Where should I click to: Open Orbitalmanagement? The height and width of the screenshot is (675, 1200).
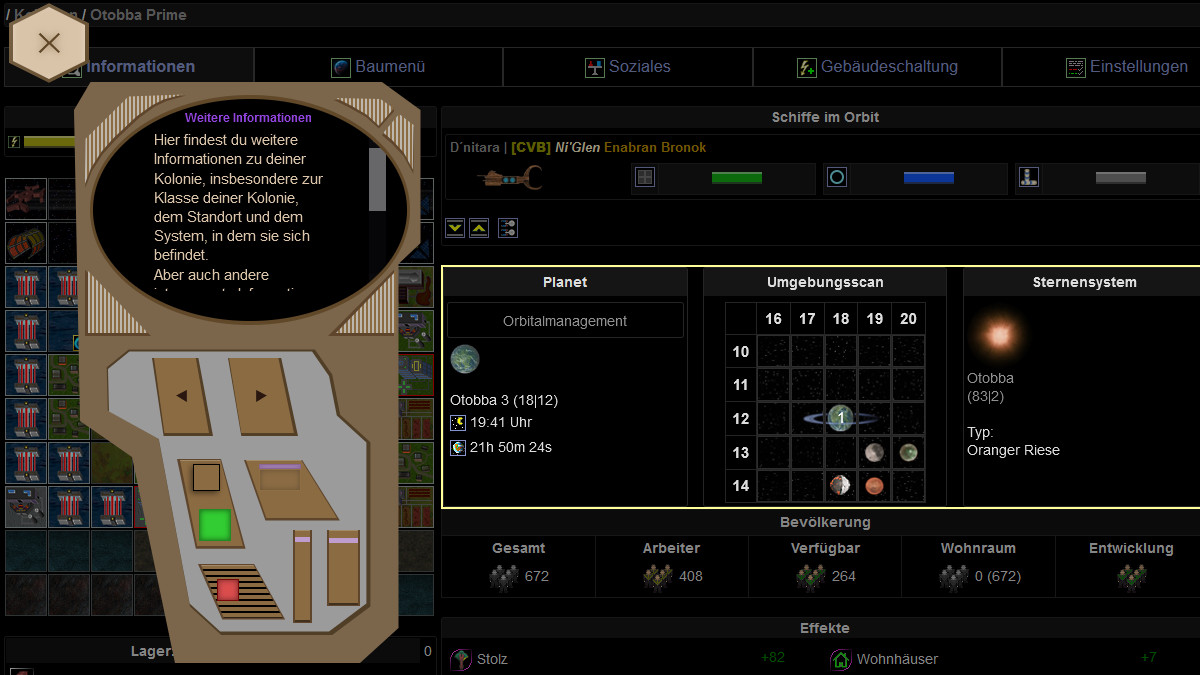coord(565,319)
